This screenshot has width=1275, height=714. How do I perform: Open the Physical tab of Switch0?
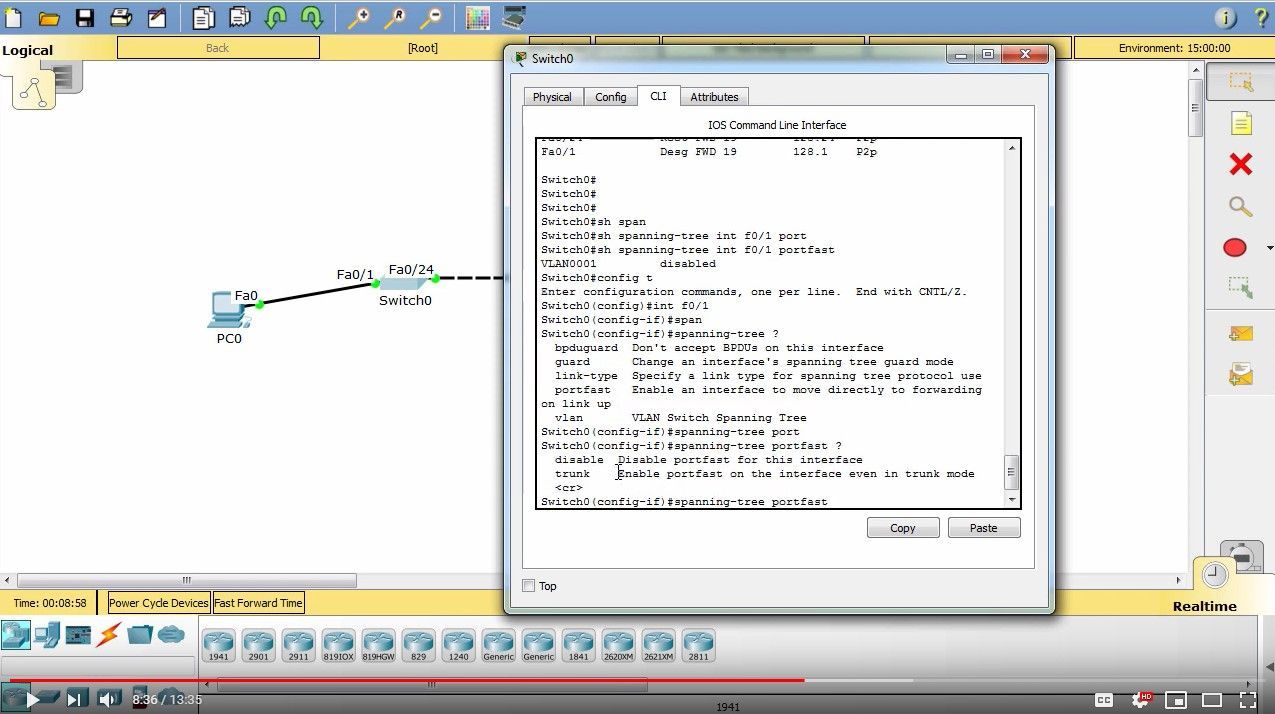pyautogui.click(x=552, y=97)
